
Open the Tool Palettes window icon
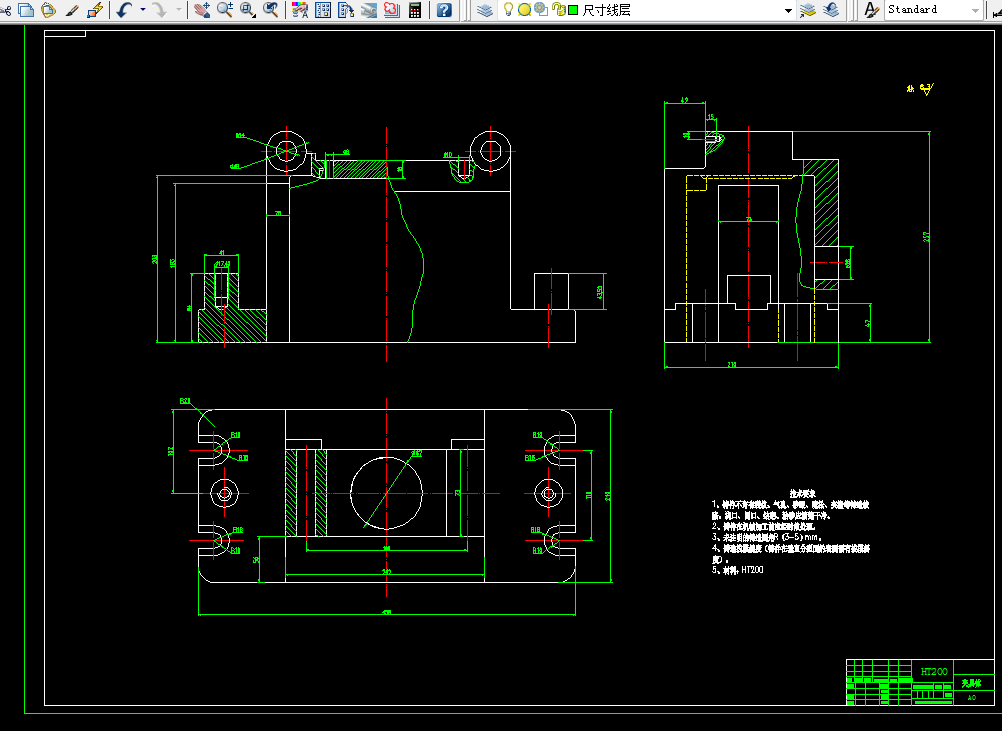pos(346,10)
